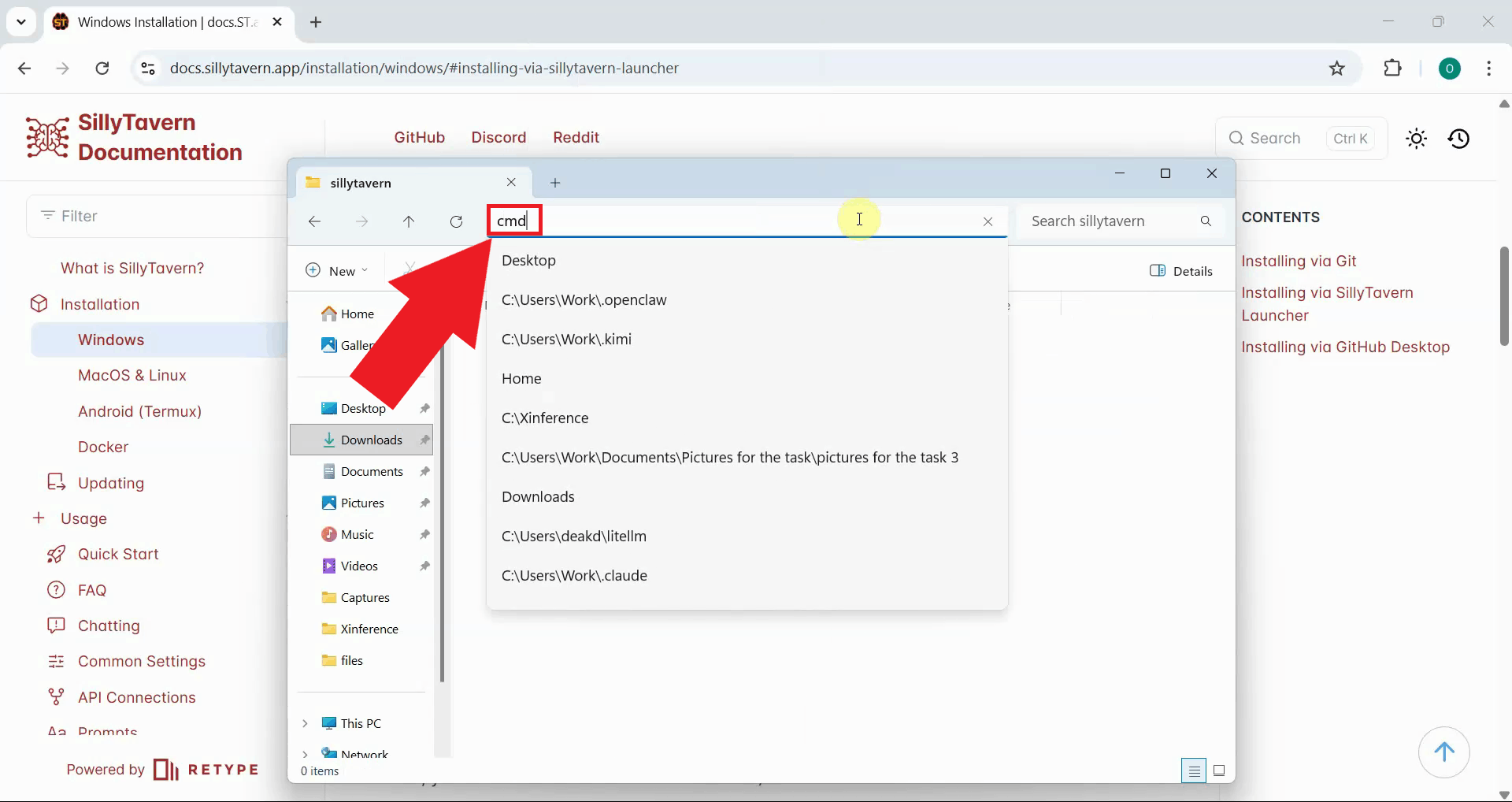Open the Discord link in header
Image resolution: width=1512 pixels, height=802 pixels.
click(498, 137)
